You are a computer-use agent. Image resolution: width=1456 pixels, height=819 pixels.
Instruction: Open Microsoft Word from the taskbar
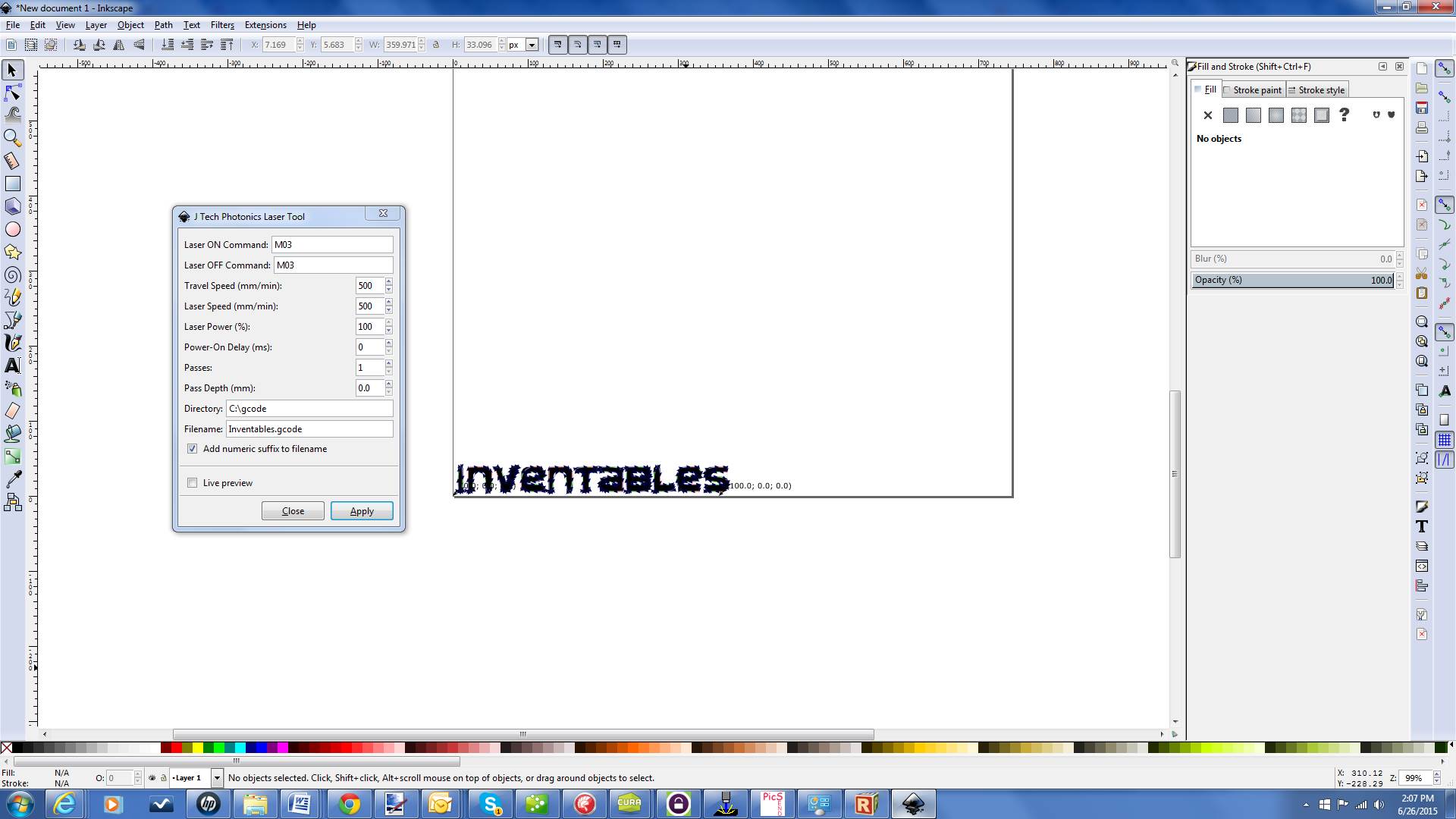[x=300, y=804]
